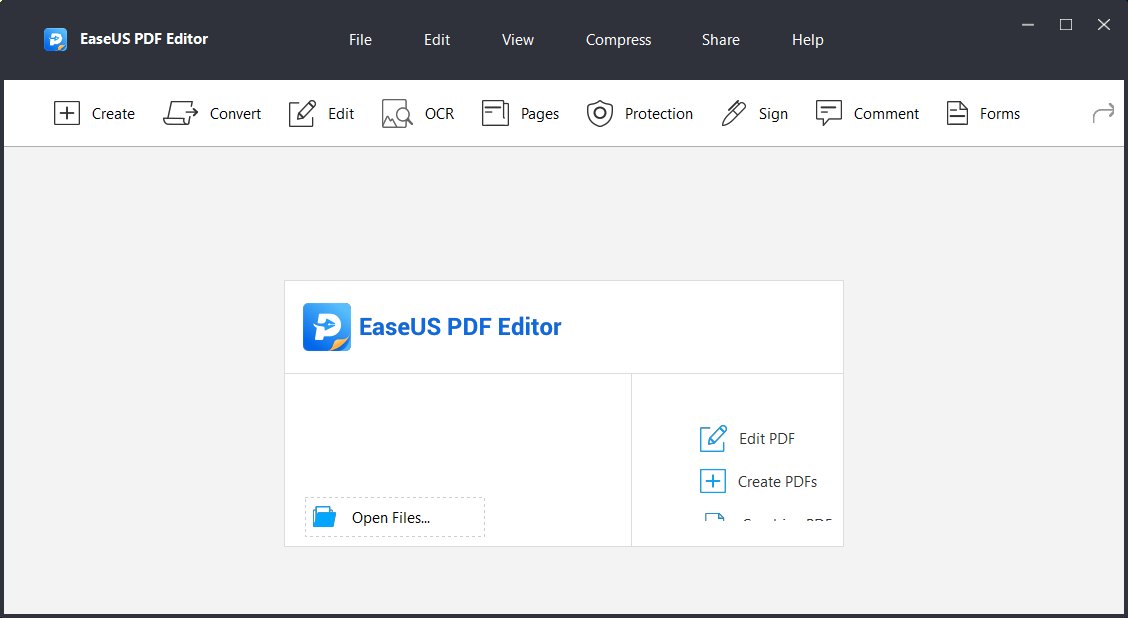Click the Convert label in toolbar

pyautogui.click(x=235, y=114)
